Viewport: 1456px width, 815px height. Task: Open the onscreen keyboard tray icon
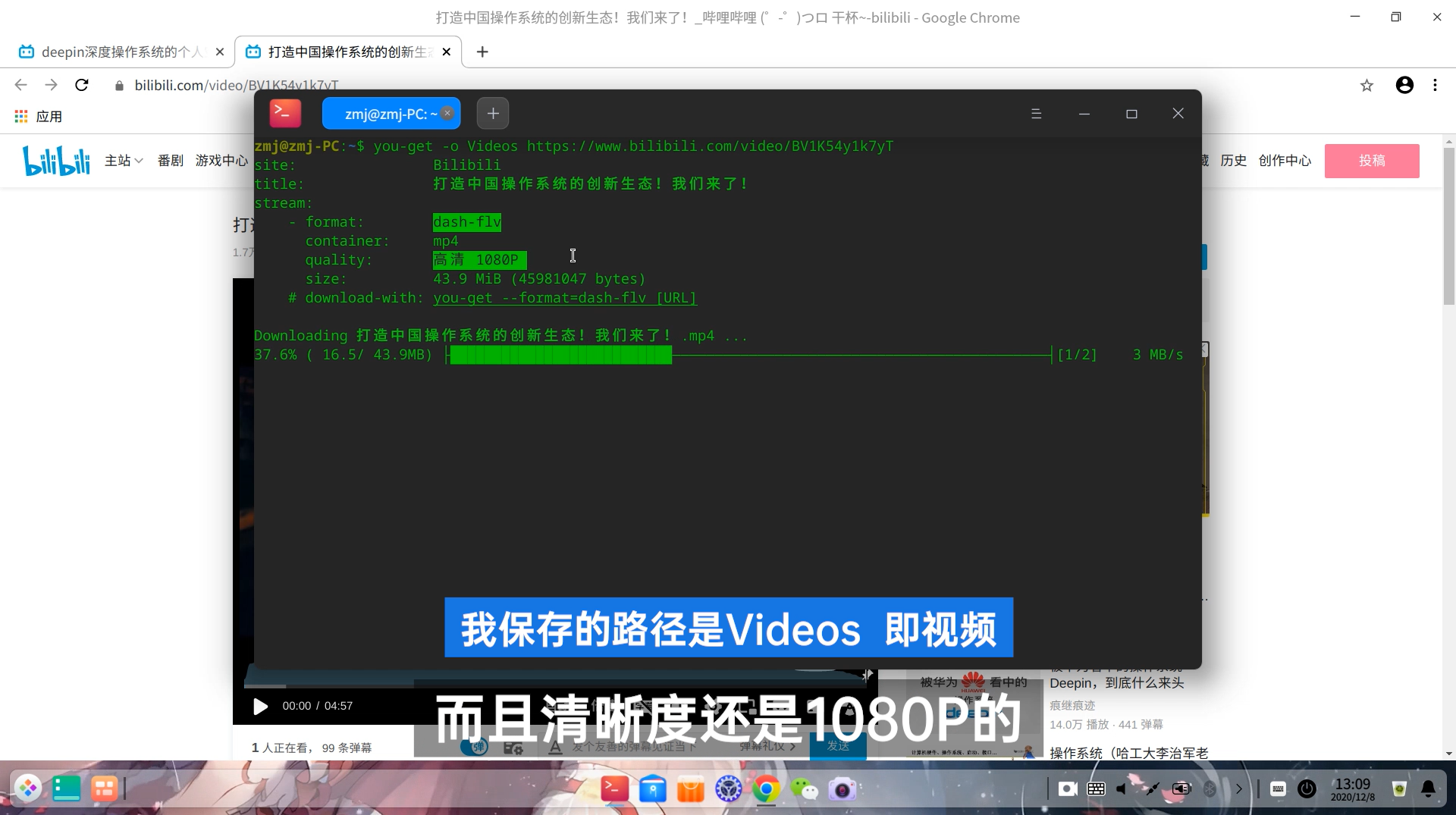[x=1096, y=789]
